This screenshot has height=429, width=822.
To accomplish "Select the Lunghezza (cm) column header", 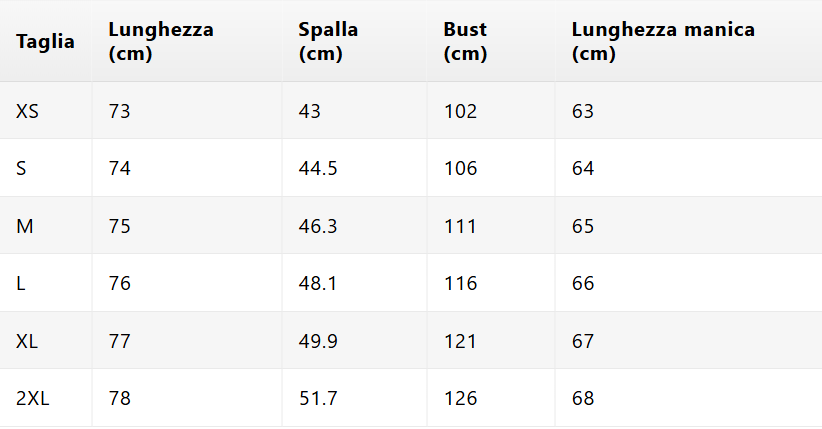I will (x=161, y=41).
